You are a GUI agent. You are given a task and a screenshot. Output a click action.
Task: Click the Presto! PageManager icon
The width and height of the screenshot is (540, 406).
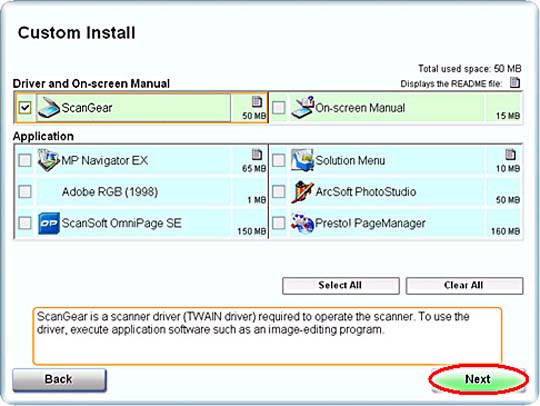[x=302, y=223]
